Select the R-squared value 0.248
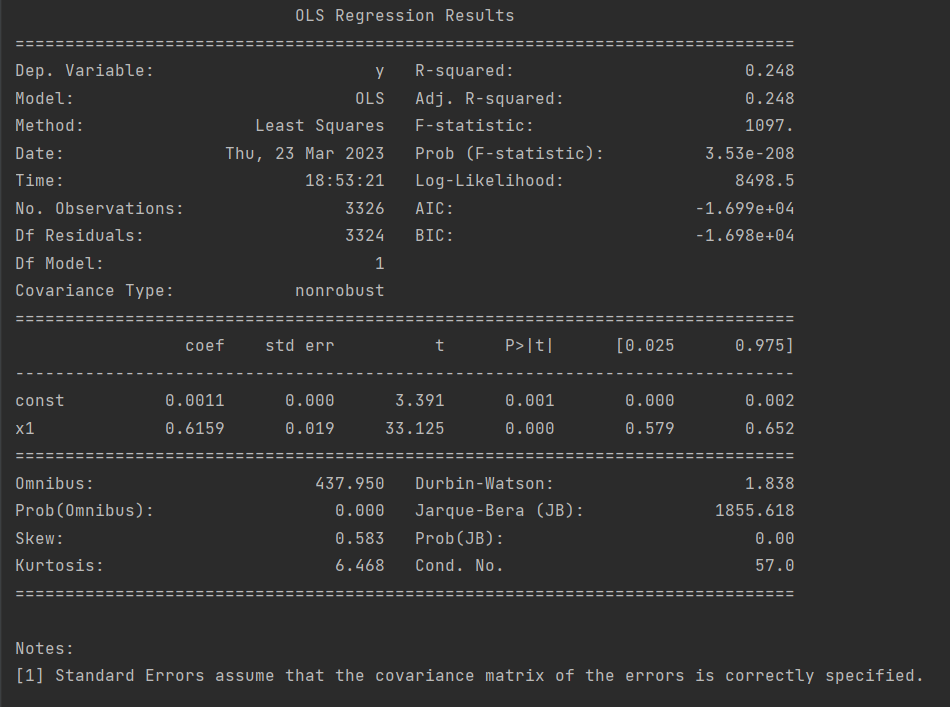 point(769,71)
